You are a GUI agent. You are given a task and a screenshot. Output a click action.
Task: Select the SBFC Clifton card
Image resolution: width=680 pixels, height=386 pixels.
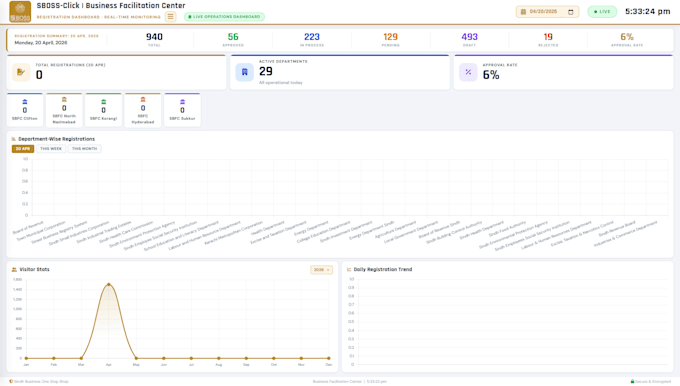(25, 110)
